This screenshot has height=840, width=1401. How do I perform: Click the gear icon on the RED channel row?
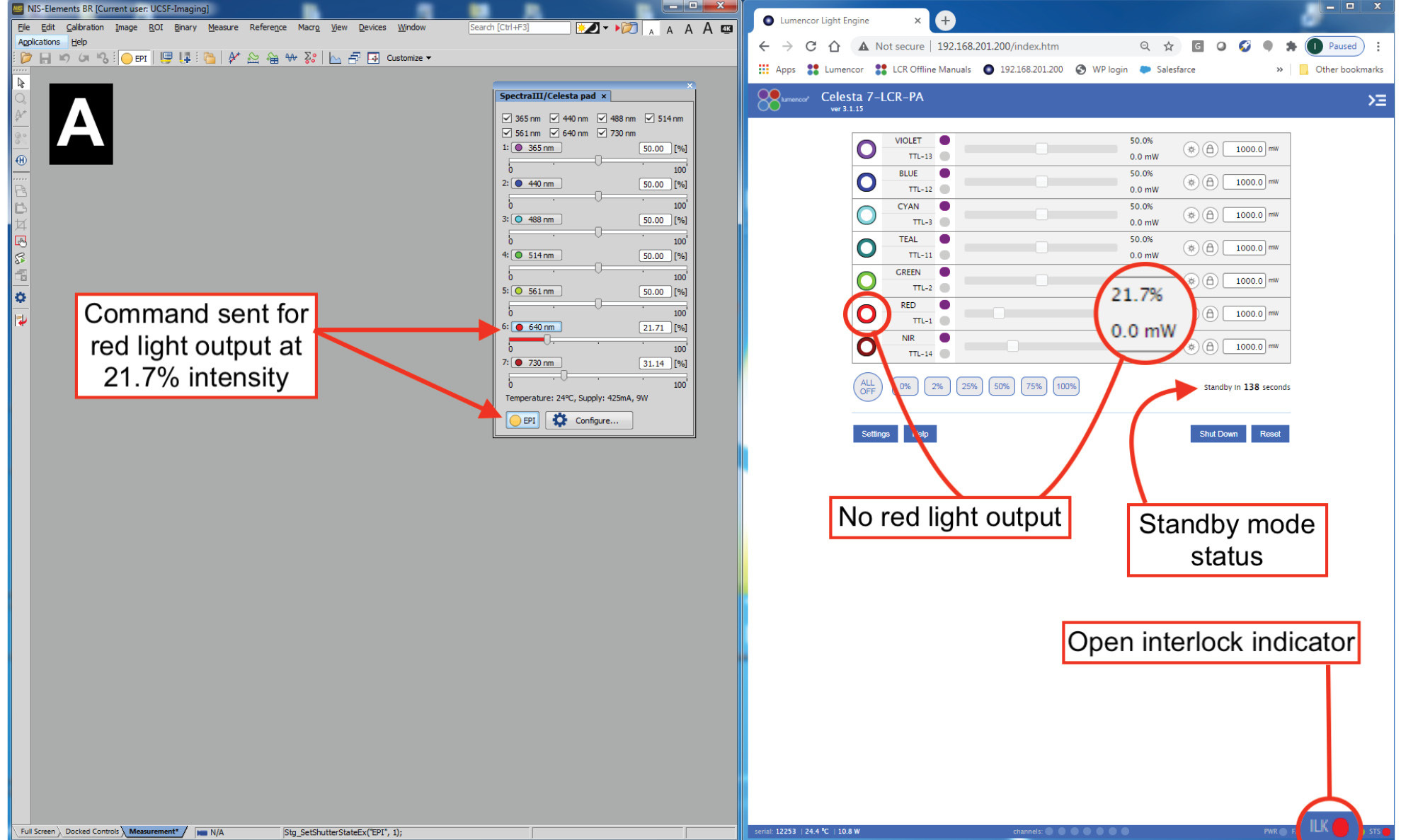coord(1191,313)
